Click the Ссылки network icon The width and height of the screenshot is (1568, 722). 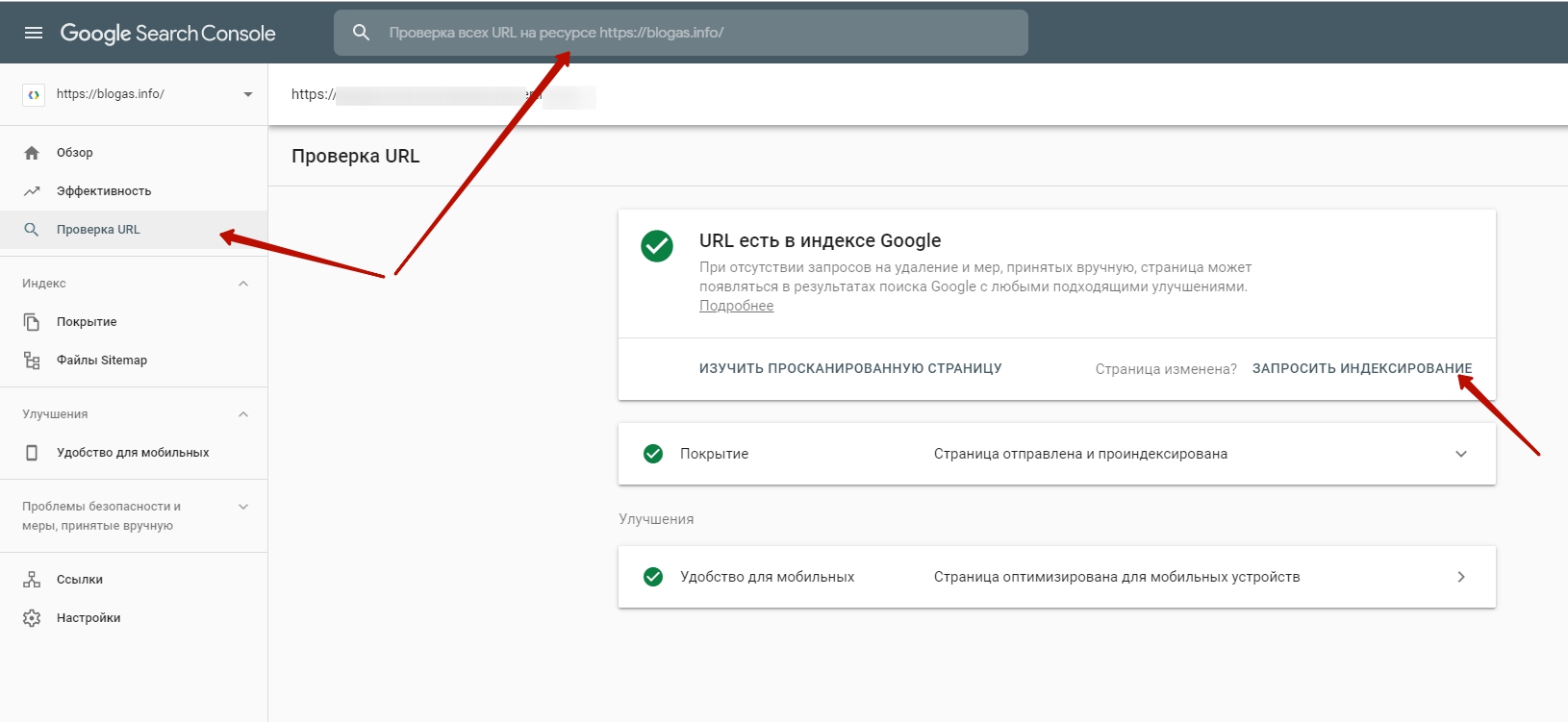pyautogui.click(x=32, y=580)
